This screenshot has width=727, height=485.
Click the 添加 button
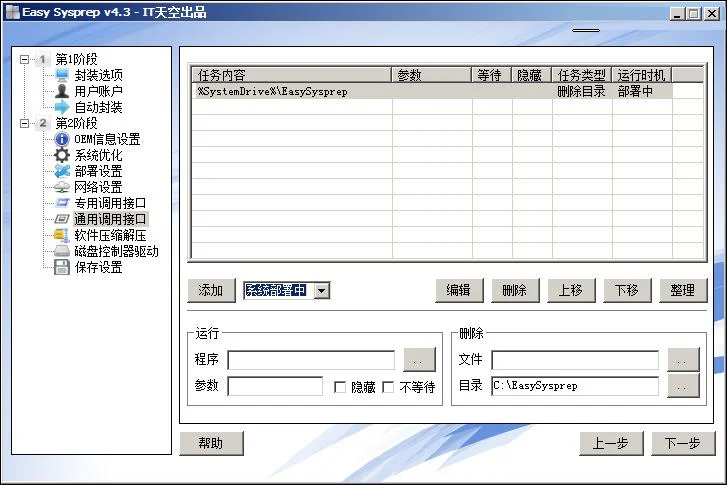tap(211, 290)
